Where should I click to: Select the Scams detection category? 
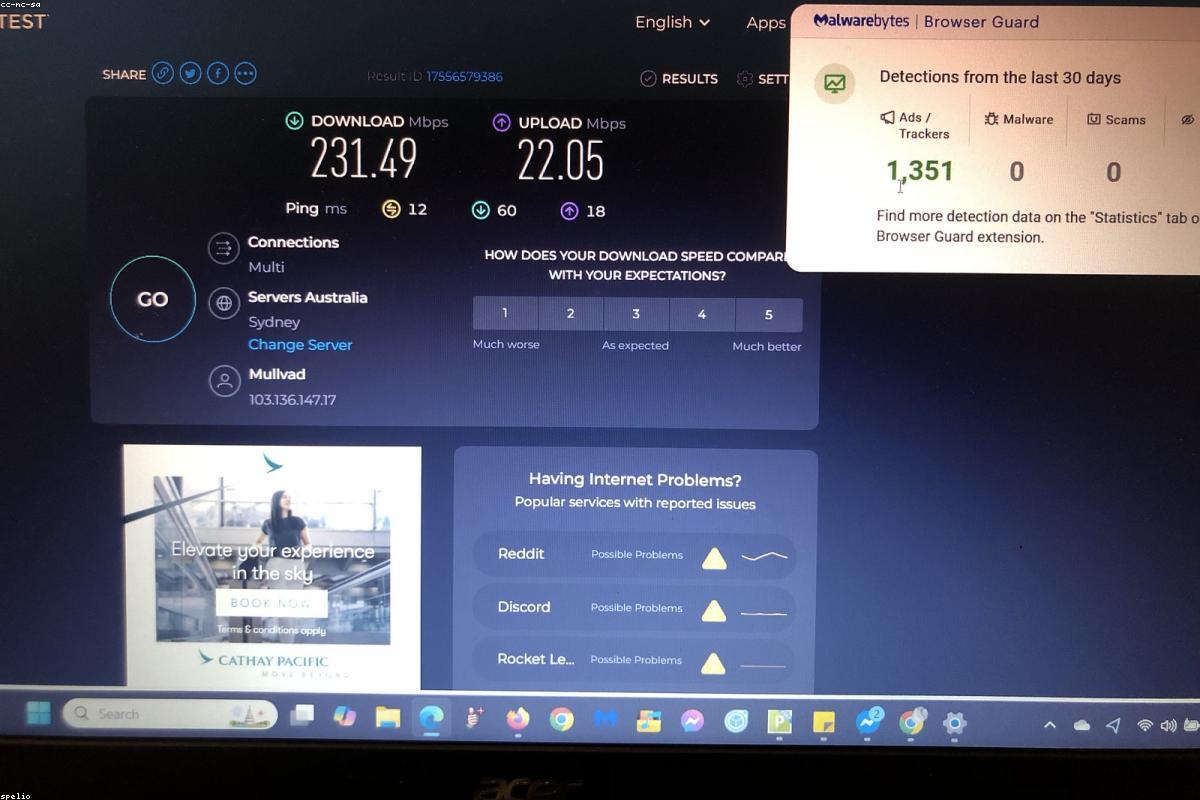pyautogui.click(x=1116, y=119)
